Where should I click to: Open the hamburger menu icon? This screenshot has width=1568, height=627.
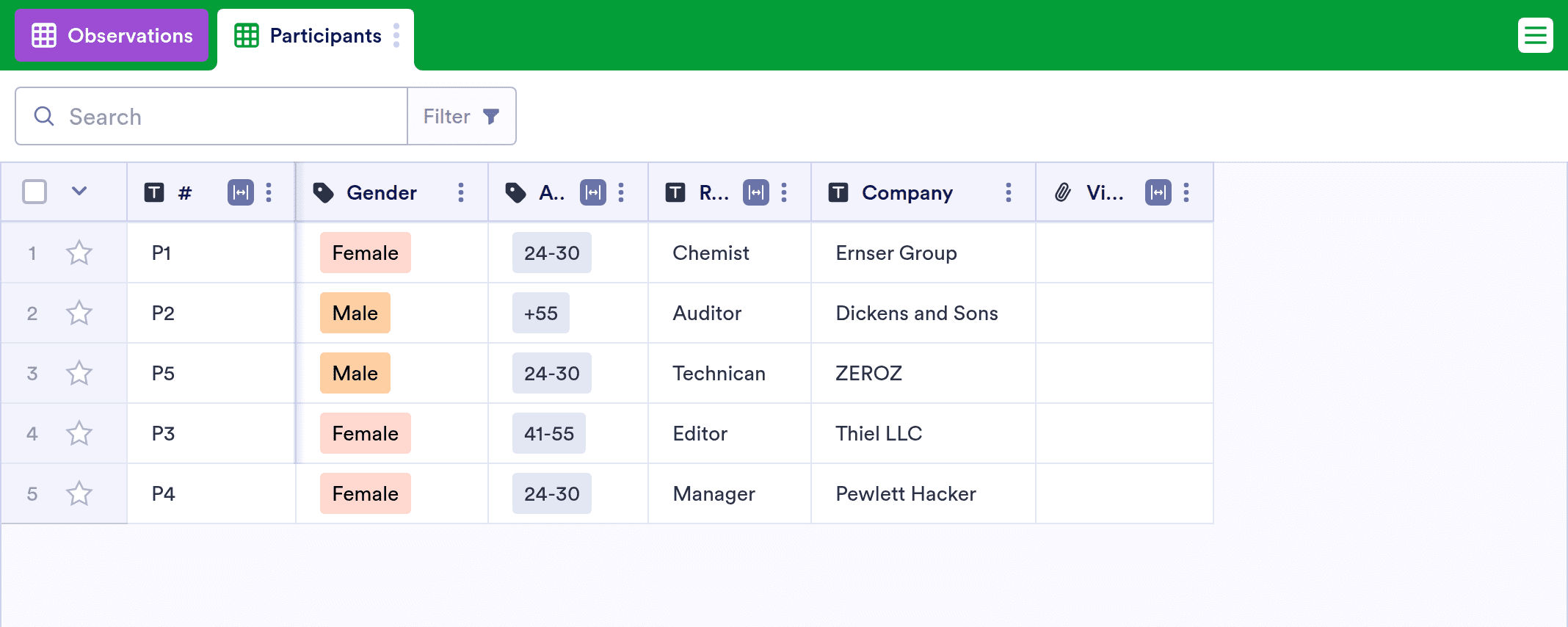coord(1535,35)
